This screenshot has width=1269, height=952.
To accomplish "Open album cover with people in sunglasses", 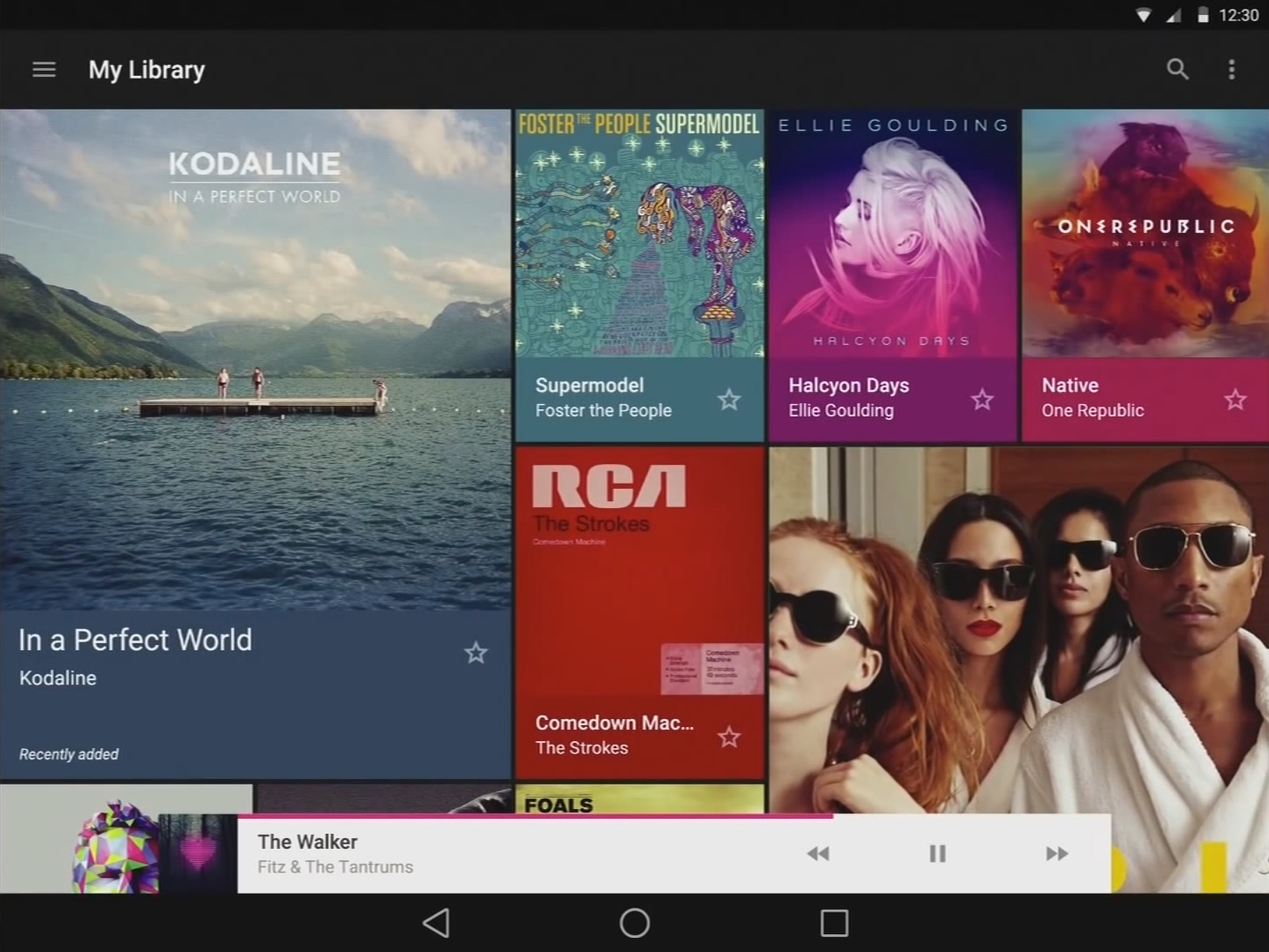I will coord(1018,629).
